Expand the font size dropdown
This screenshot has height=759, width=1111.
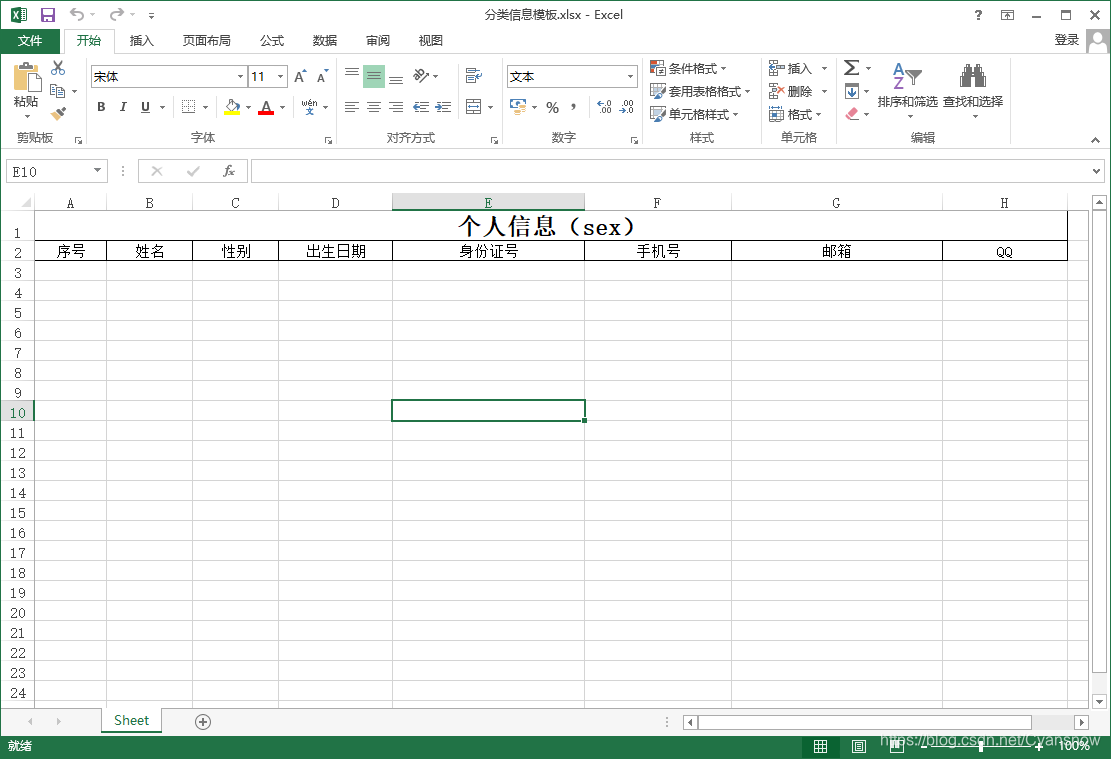(x=281, y=77)
